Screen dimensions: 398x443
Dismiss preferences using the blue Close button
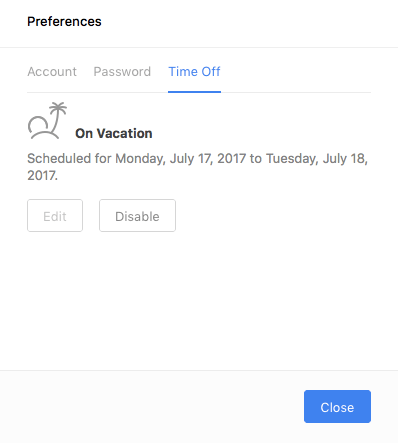[337, 407]
